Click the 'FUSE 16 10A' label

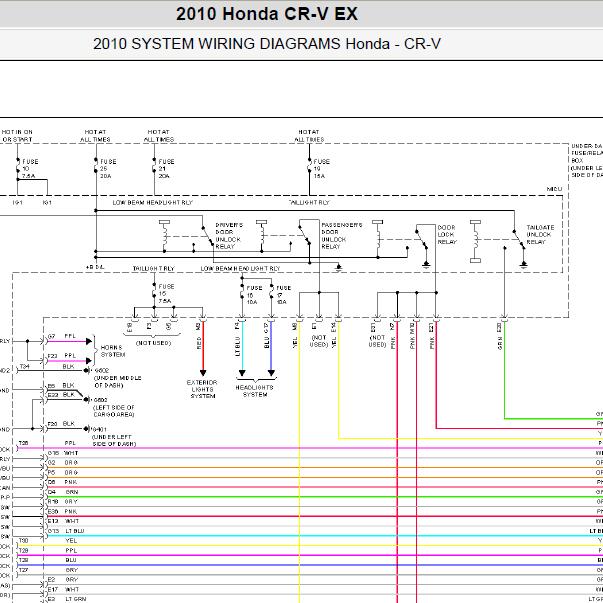coord(254,295)
